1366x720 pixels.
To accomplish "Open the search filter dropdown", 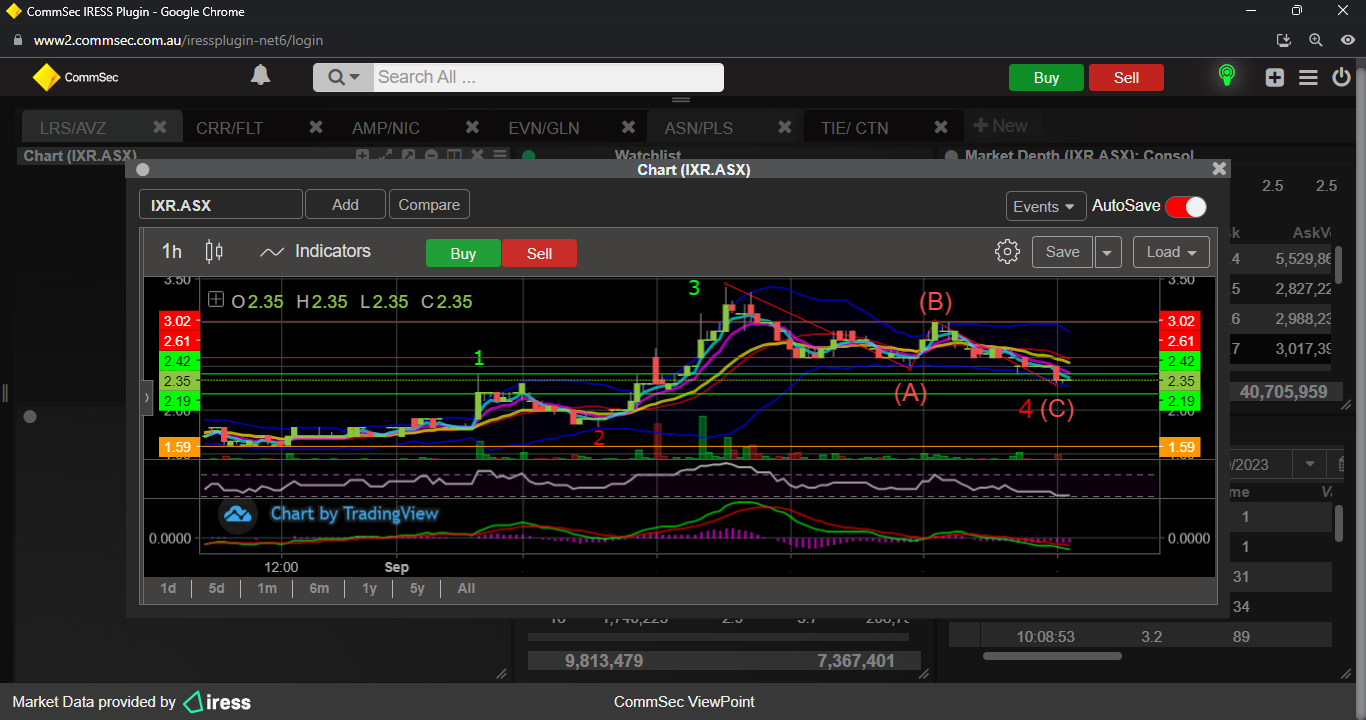I will (x=343, y=77).
